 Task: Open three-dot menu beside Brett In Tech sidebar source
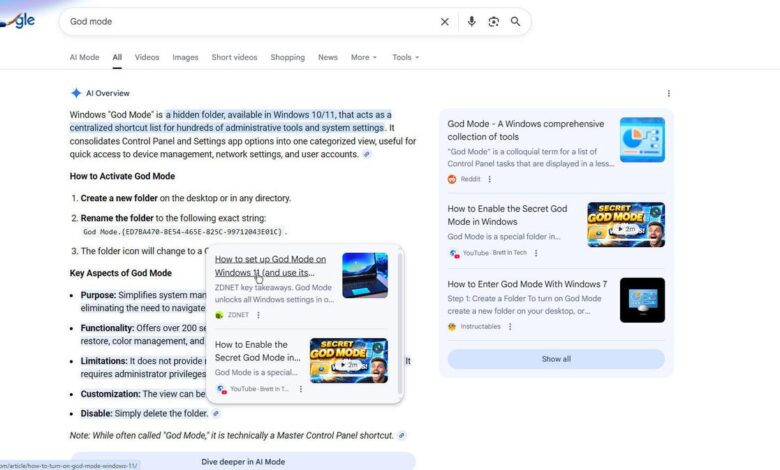pyautogui.click(x=536, y=253)
